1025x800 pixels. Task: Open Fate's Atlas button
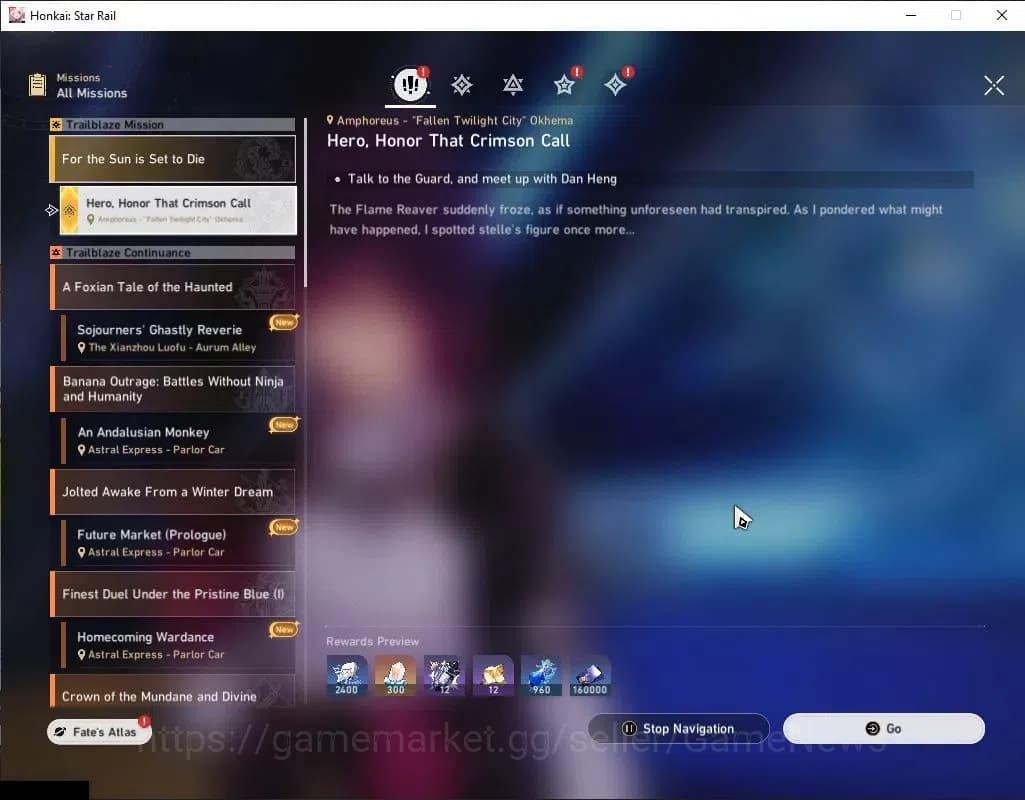pos(99,731)
